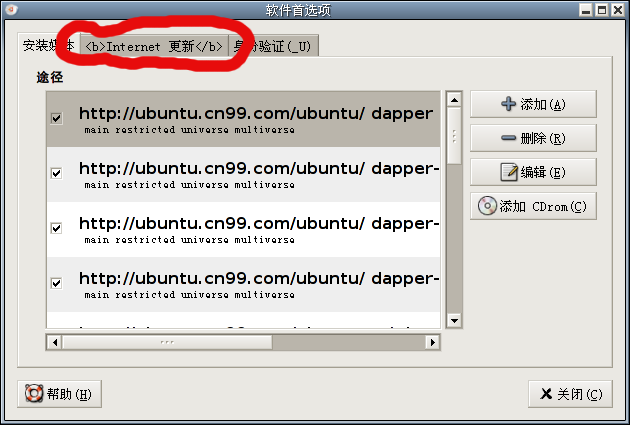Screen dimensions: 630x425
Task: Select the highlighted ubuntu.cn99.com dapper source row
Action: coord(243,119)
